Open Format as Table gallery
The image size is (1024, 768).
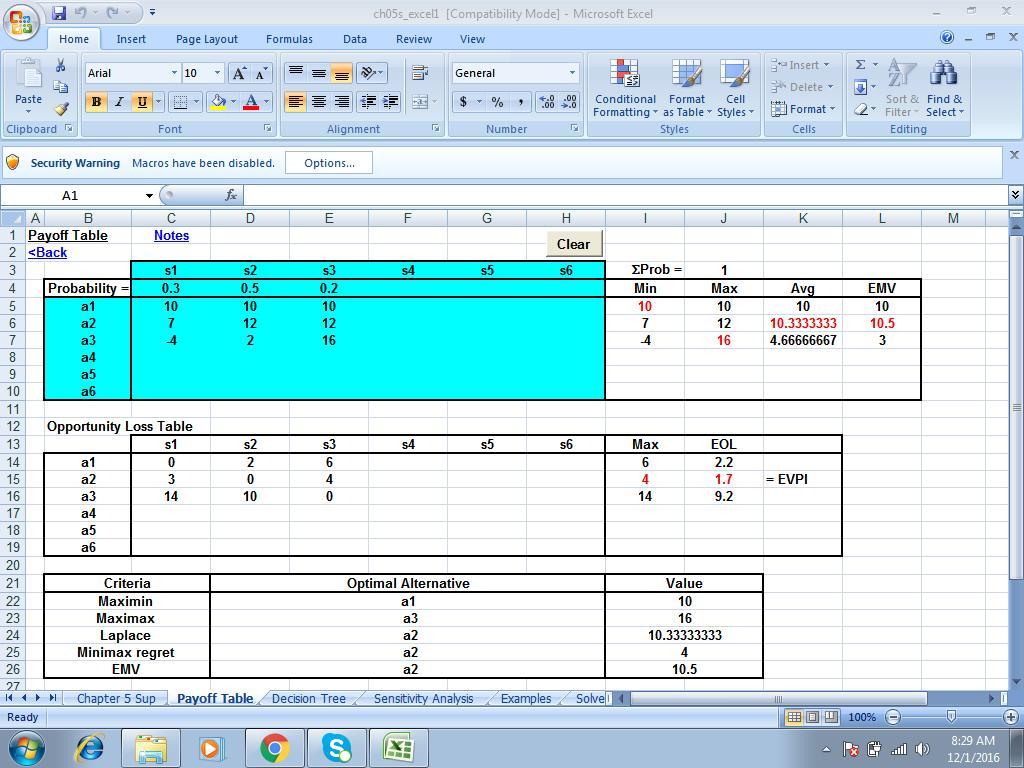[687, 88]
